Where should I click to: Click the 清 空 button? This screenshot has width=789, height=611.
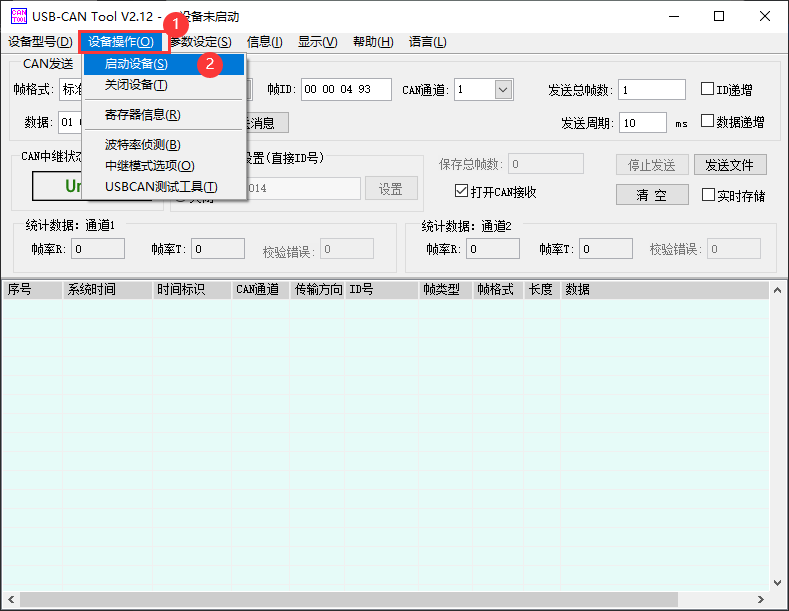[652, 195]
